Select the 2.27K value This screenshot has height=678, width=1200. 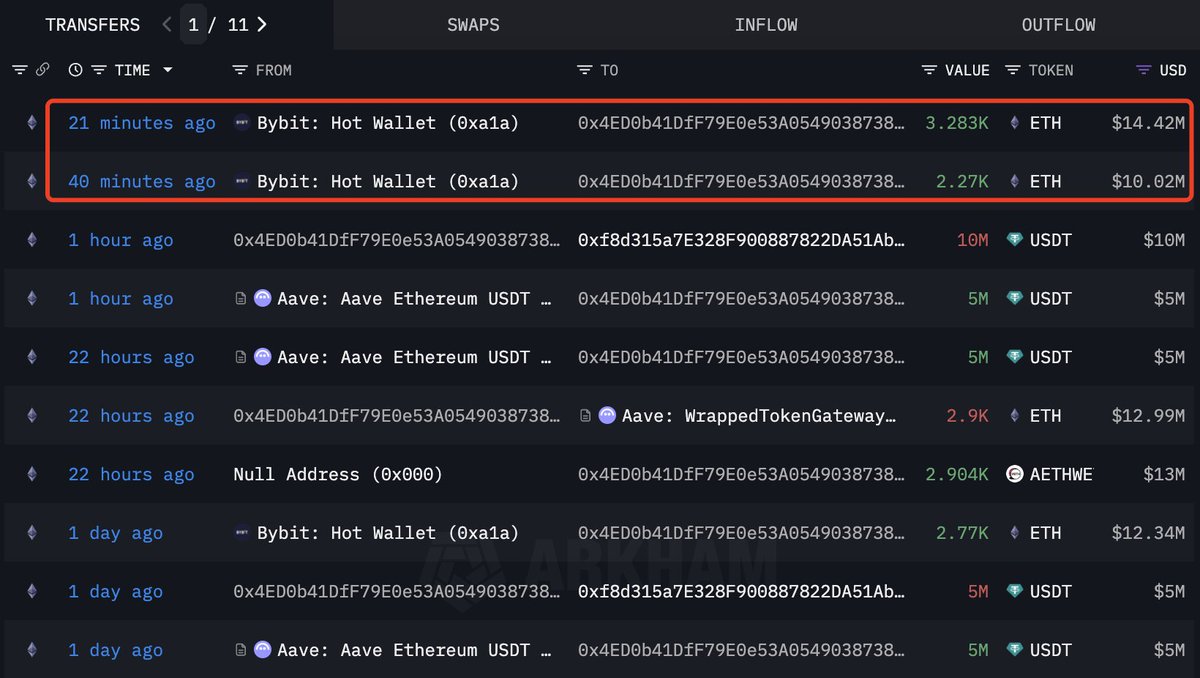962,181
